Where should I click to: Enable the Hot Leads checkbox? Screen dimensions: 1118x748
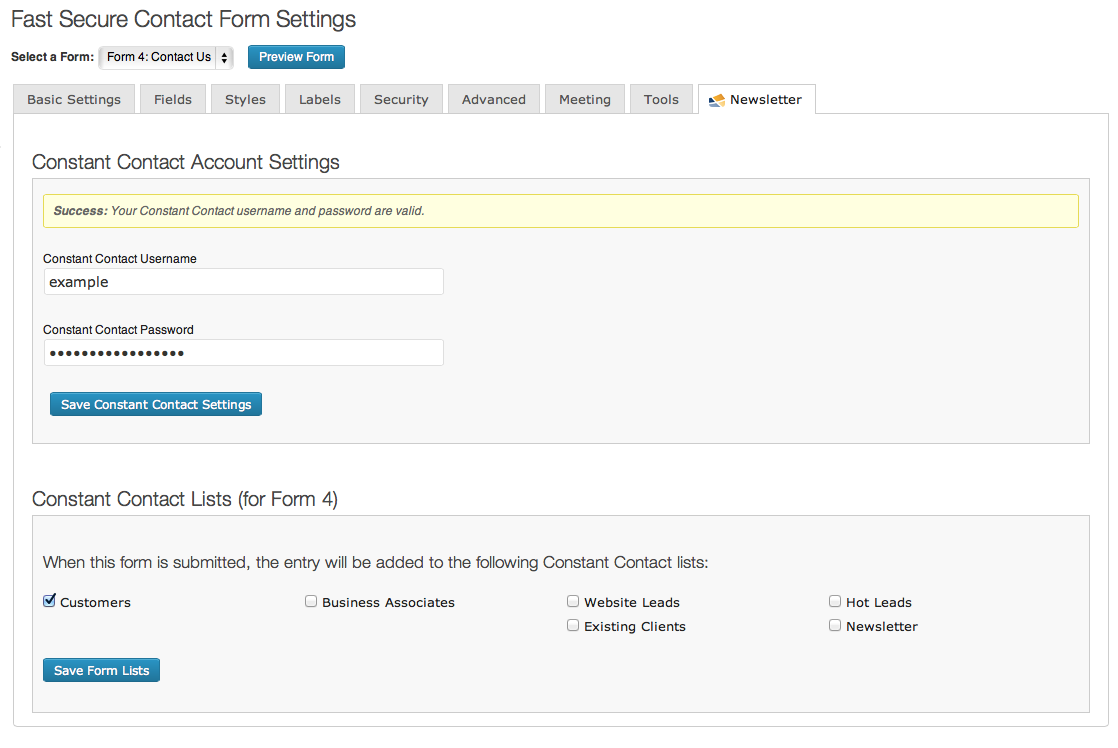pos(835,602)
